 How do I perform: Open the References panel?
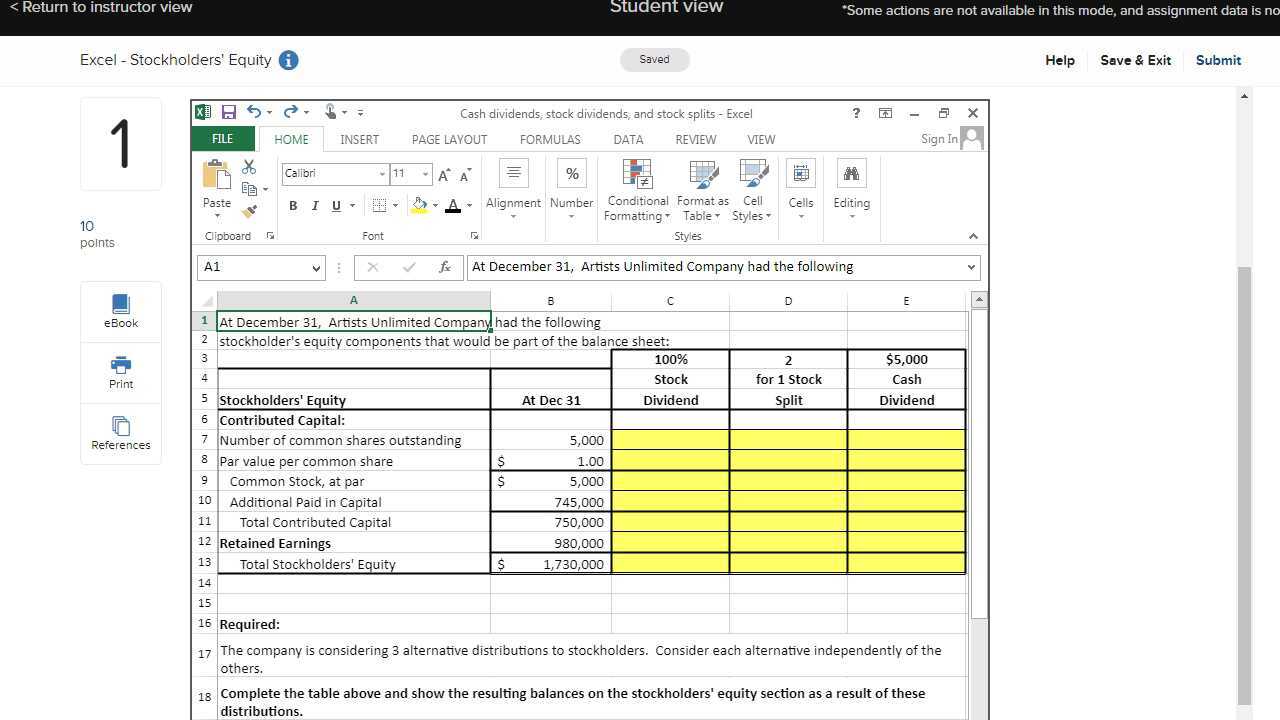coord(121,432)
